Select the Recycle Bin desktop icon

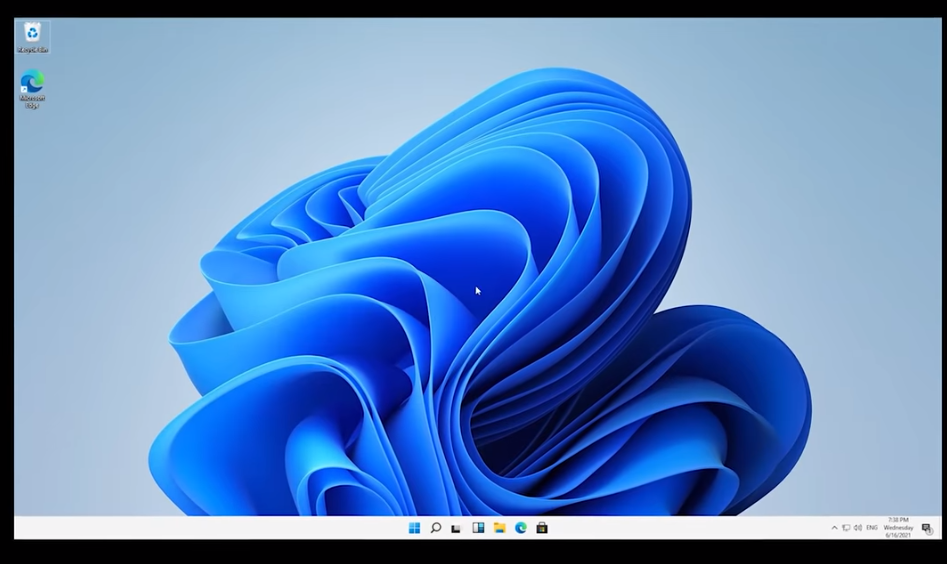[32, 37]
